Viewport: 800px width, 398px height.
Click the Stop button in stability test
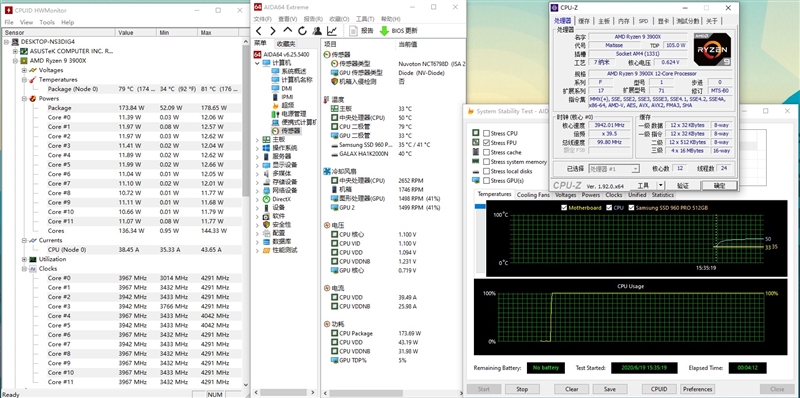point(522,389)
